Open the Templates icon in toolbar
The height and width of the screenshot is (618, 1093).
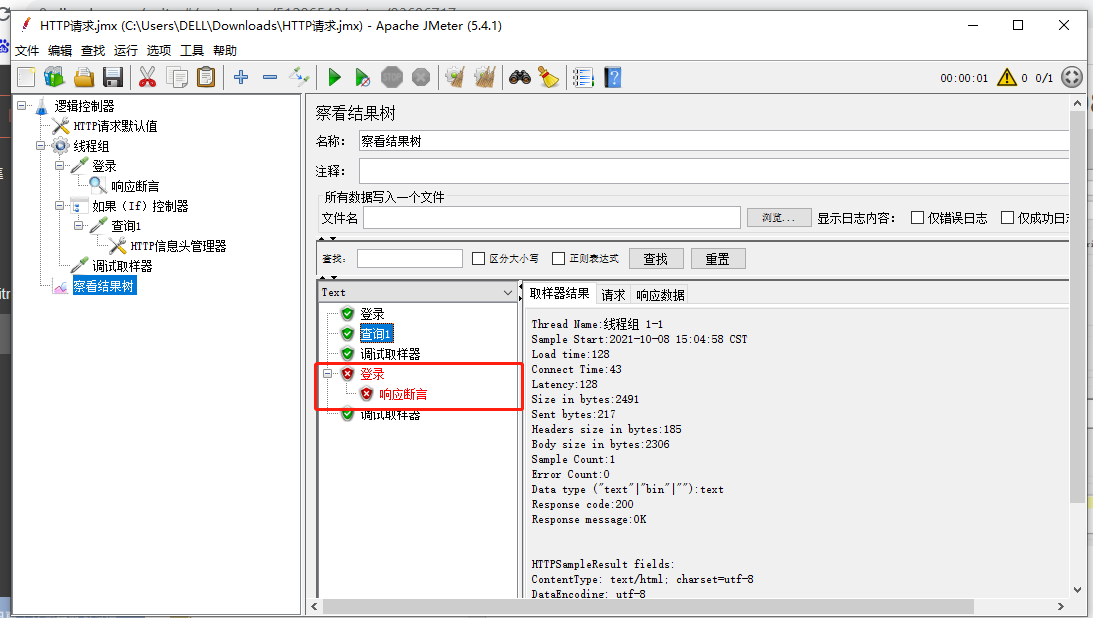pos(54,77)
